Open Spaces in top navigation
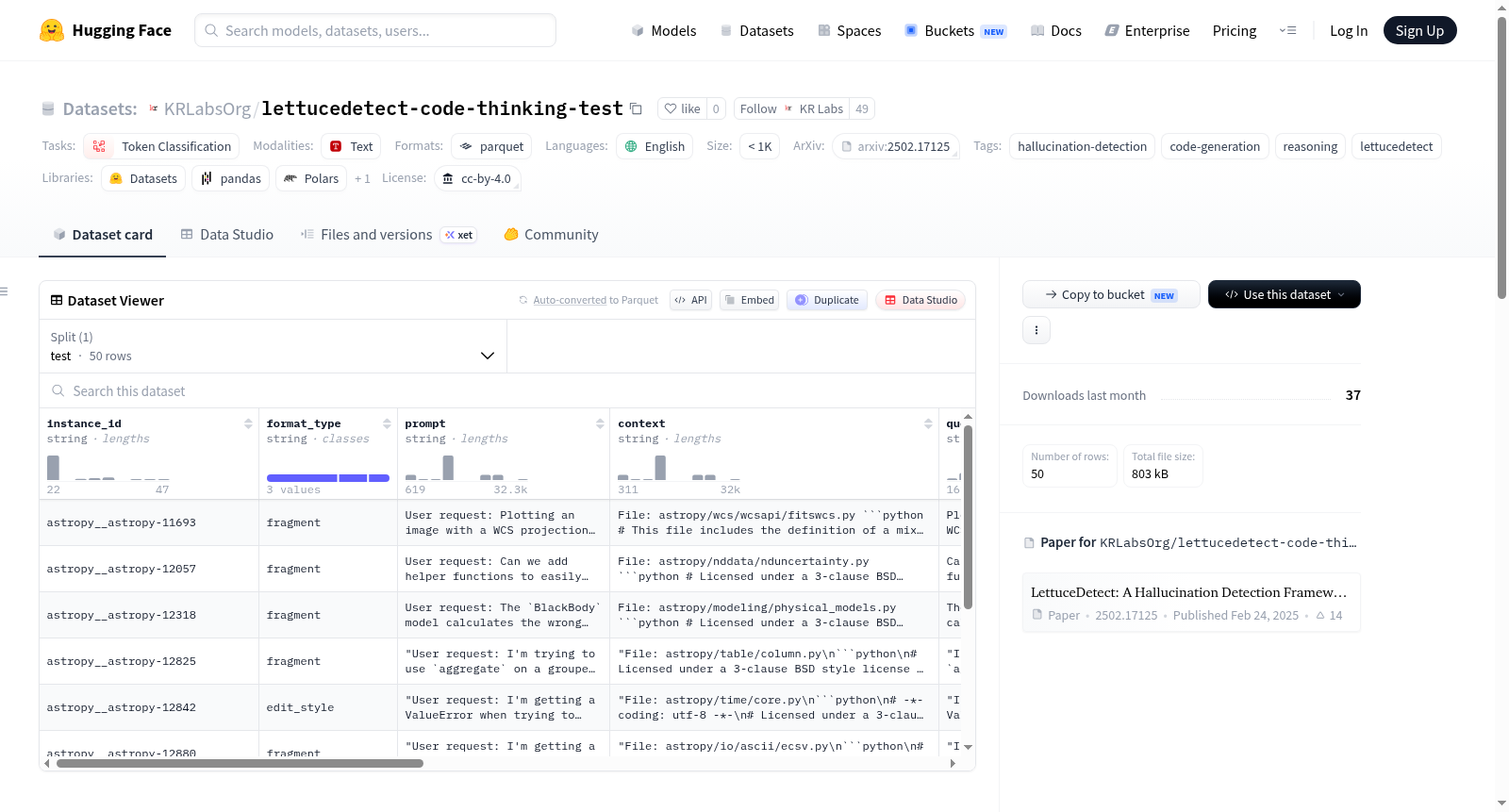This screenshot has width=1509, height=812. pos(849,30)
